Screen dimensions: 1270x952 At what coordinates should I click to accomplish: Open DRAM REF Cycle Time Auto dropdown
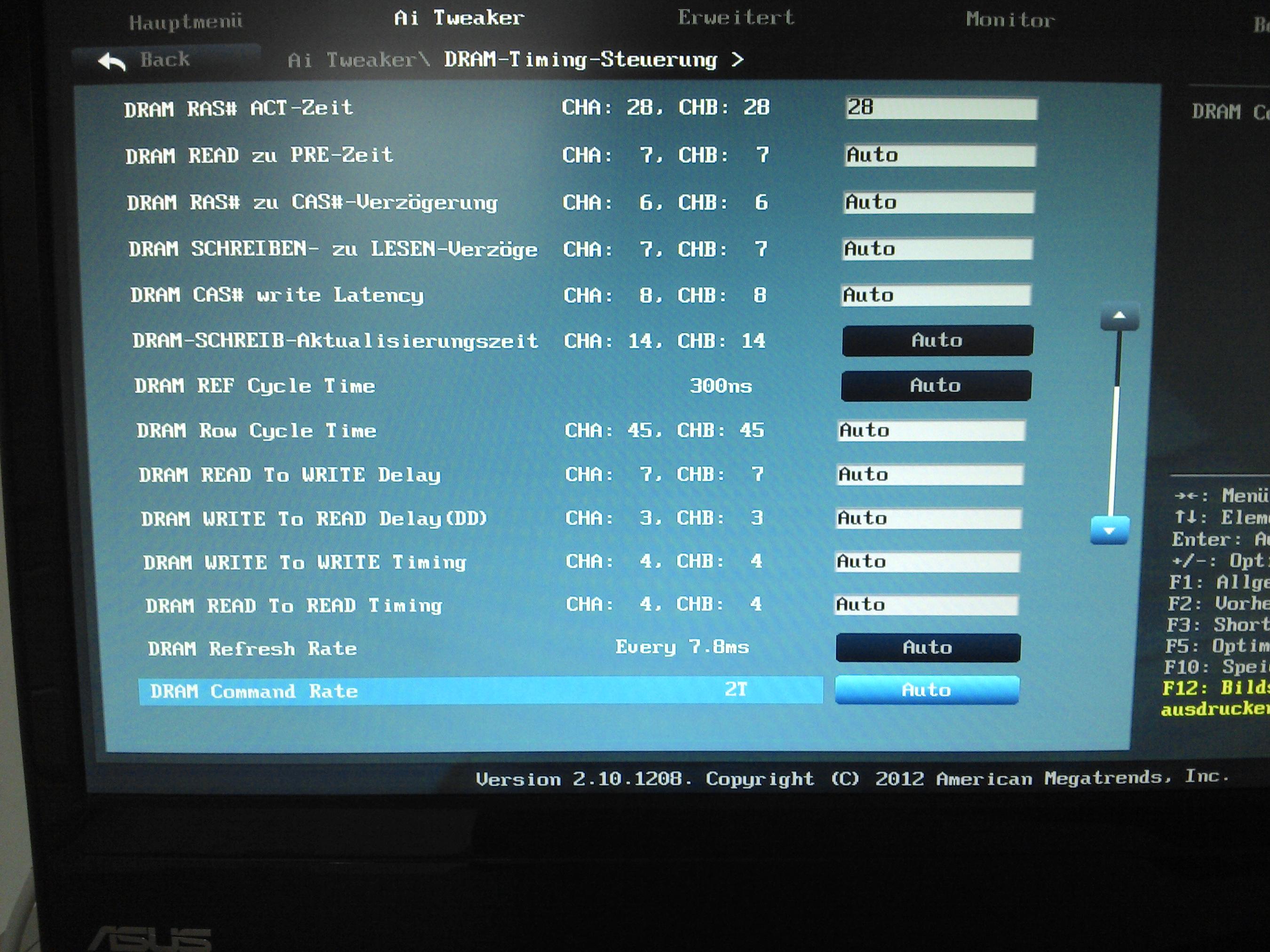(936, 385)
